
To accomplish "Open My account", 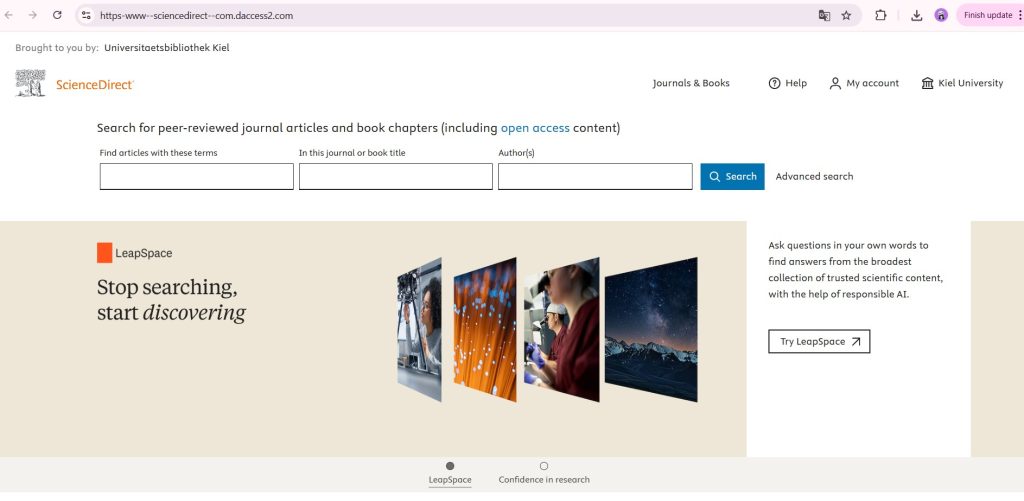I will point(864,83).
